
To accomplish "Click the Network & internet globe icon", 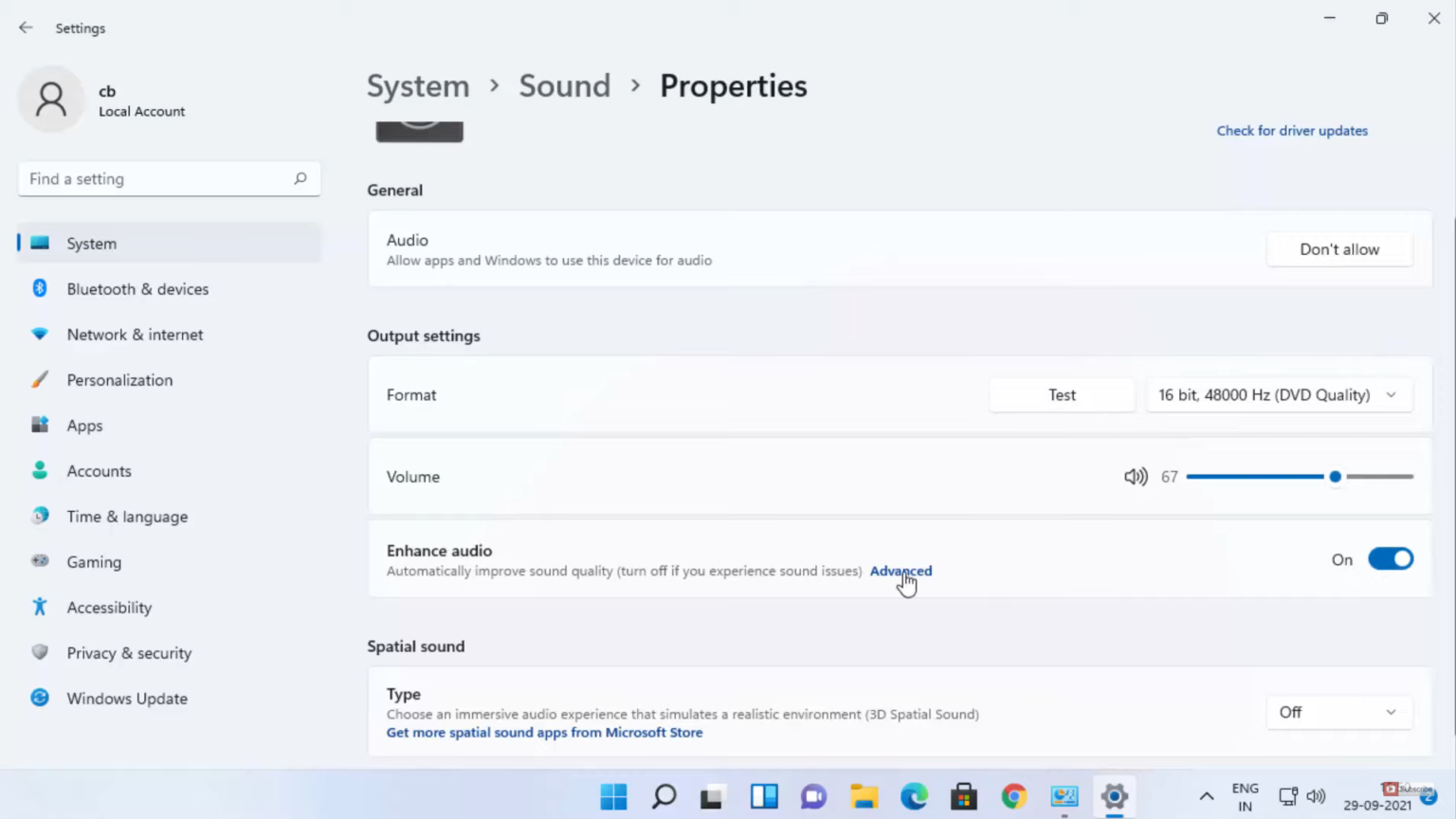I will (x=39, y=334).
